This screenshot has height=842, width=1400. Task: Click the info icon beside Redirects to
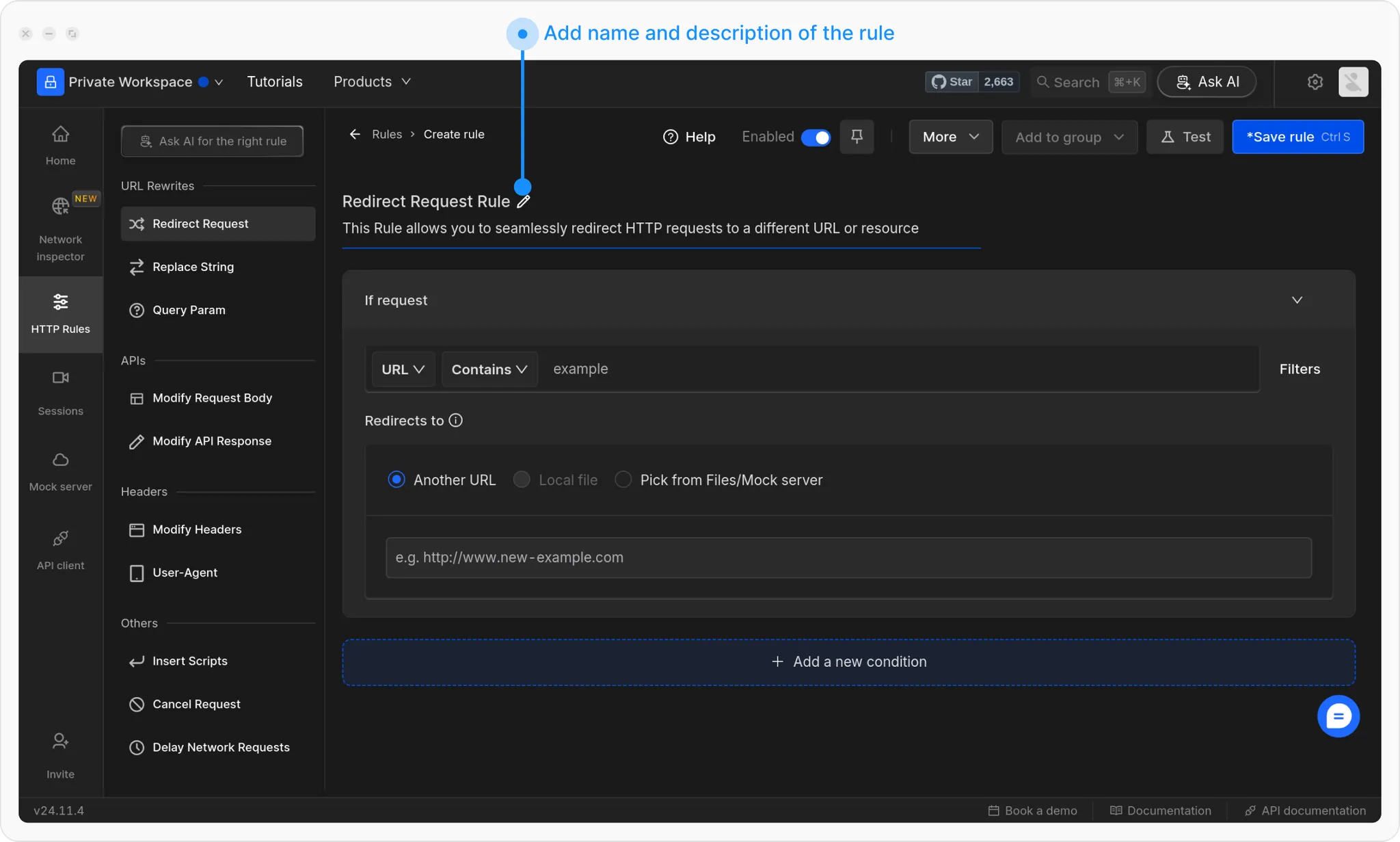[456, 421]
